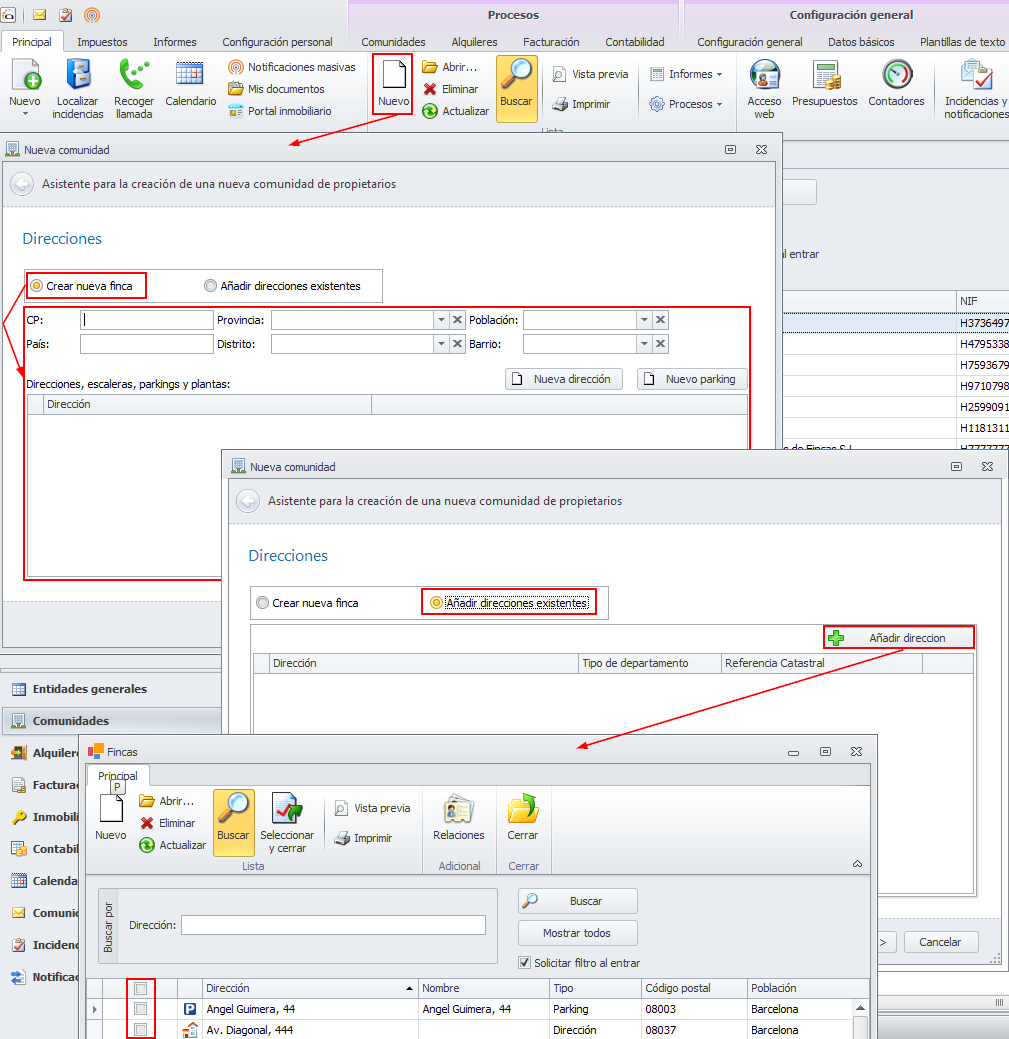Click Eliminar in Fincas window
Viewport: 1009px width, 1039px height.
coord(168,823)
